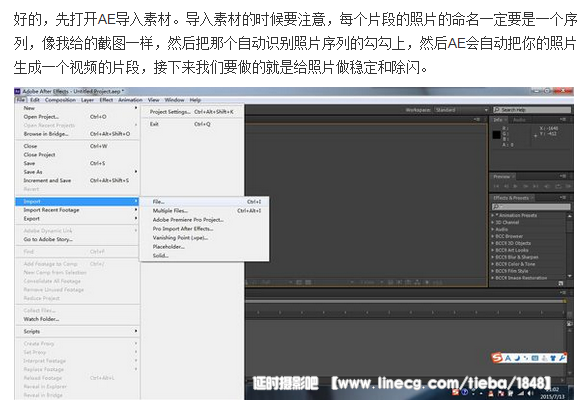
Task: Open the Animation menu
Action: (x=130, y=100)
